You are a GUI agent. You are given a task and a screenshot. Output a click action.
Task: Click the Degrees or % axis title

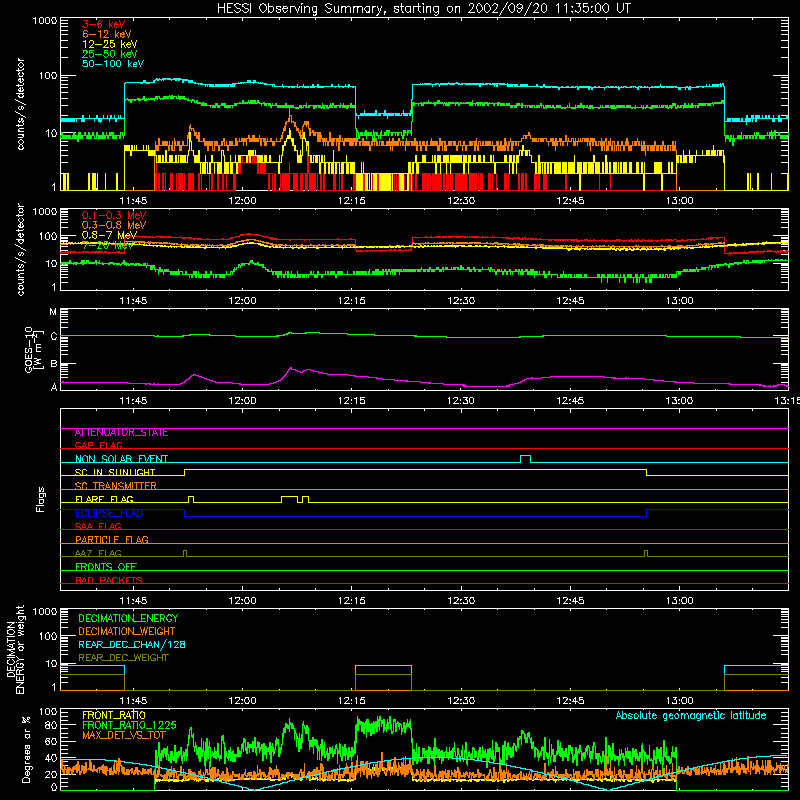coord(26,749)
